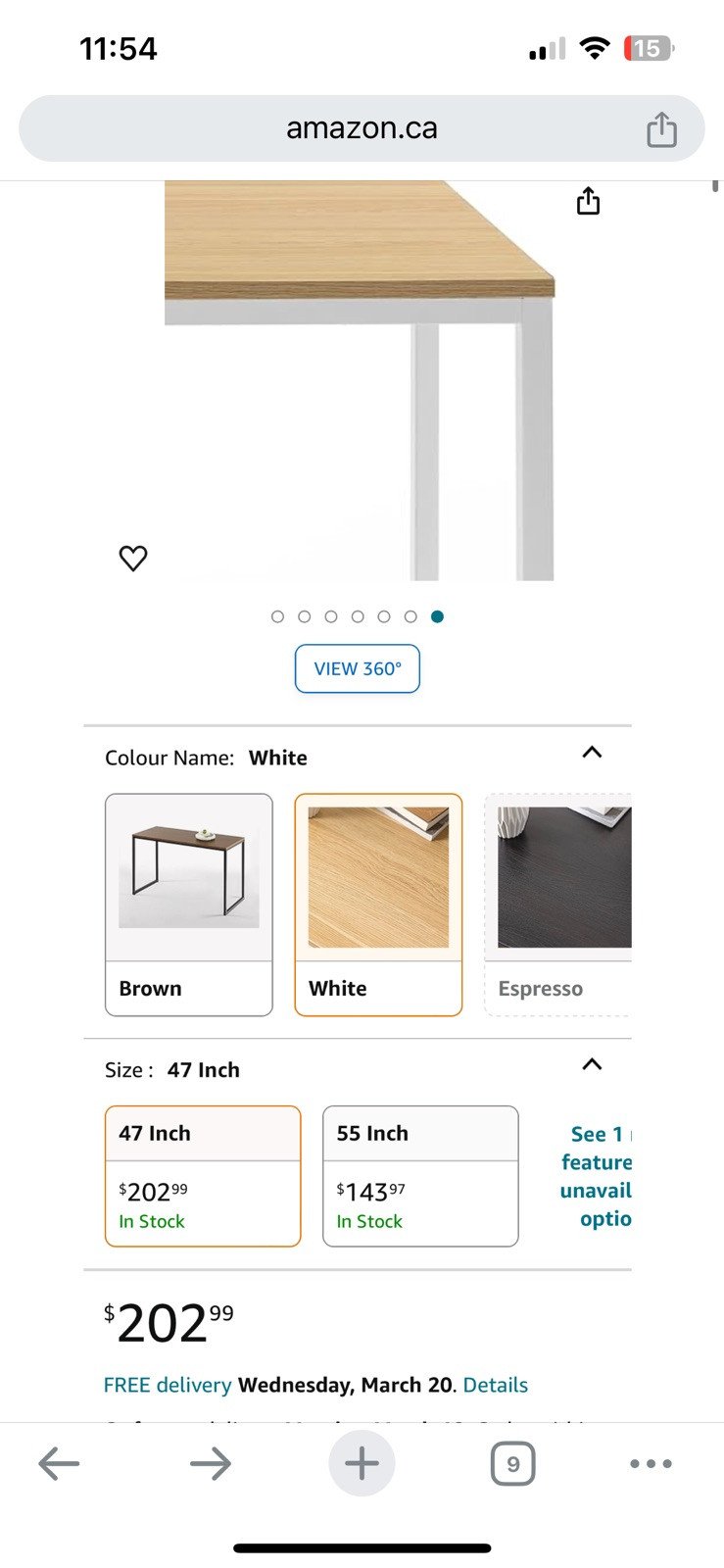Open the delivery Details link

pyautogui.click(x=496, y=1385)
